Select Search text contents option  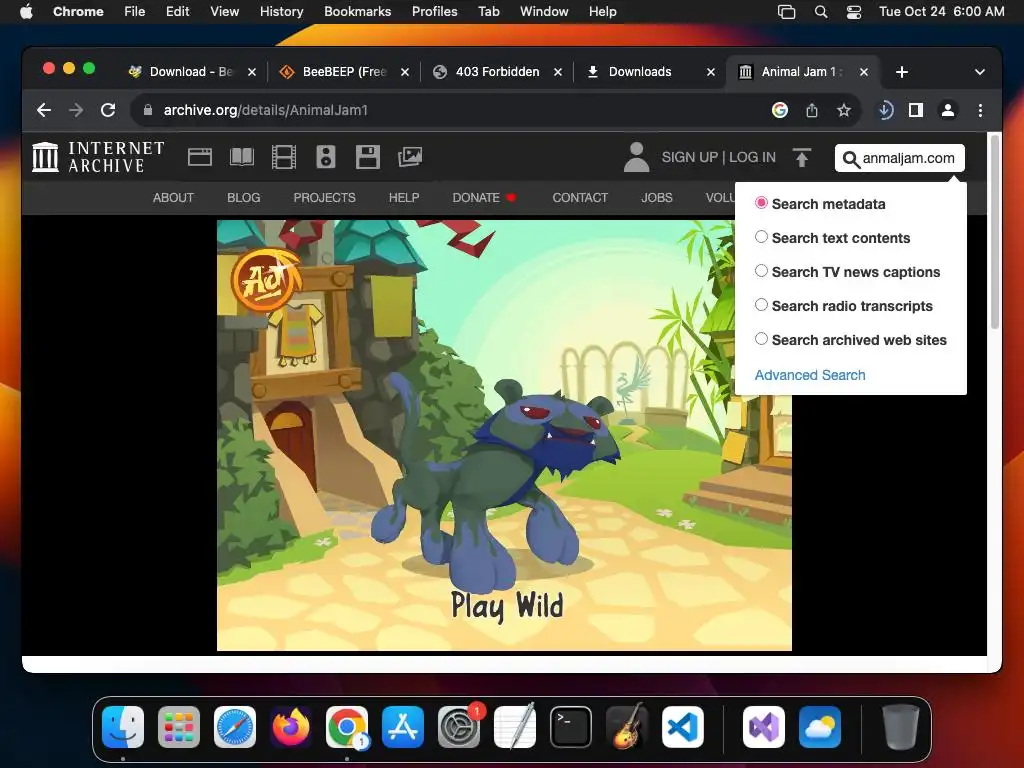coord(761,237)
